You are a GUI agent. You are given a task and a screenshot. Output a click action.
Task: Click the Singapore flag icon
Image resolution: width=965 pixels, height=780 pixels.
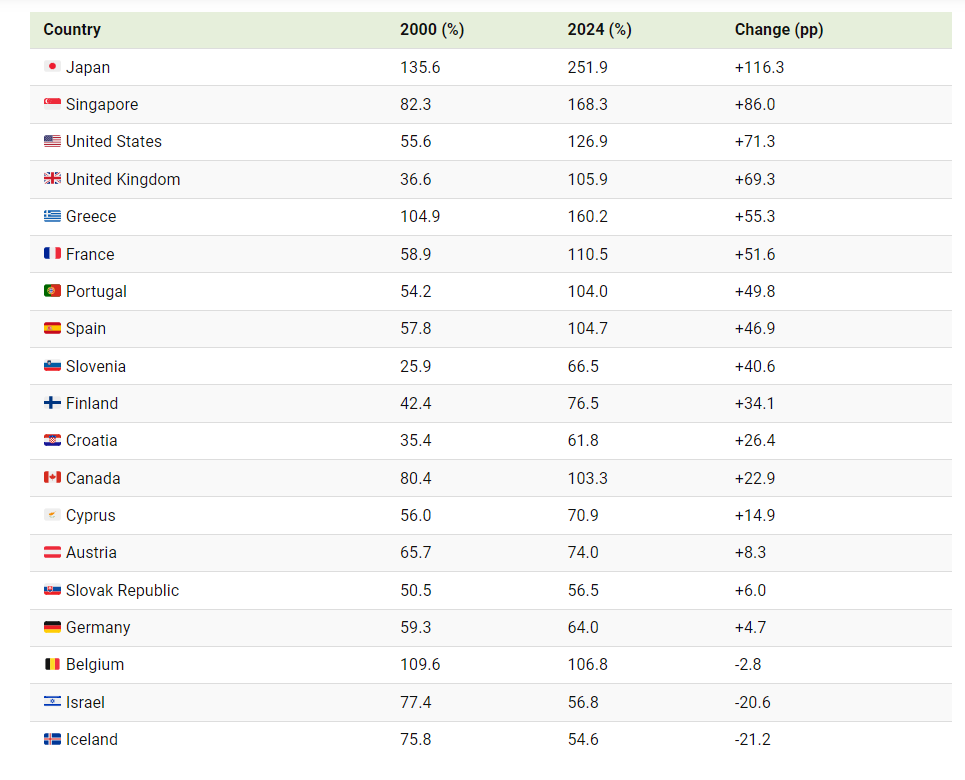click(x=52, y=105)
